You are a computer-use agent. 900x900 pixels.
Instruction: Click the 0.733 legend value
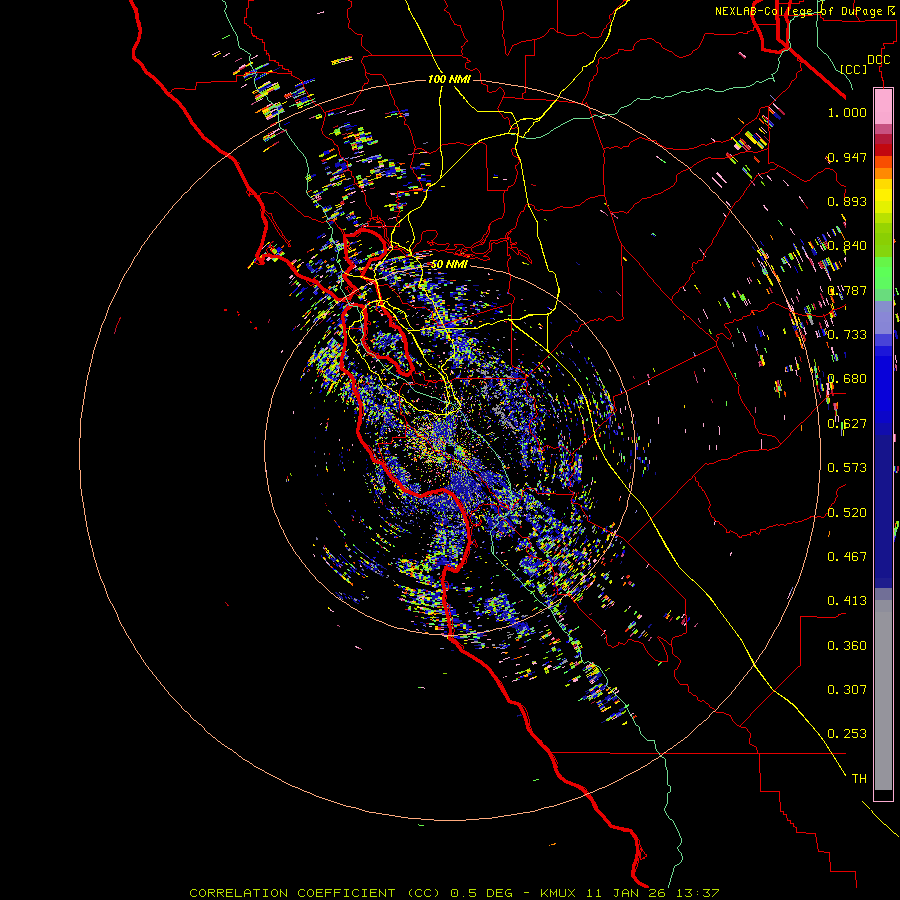coord(847,335)
